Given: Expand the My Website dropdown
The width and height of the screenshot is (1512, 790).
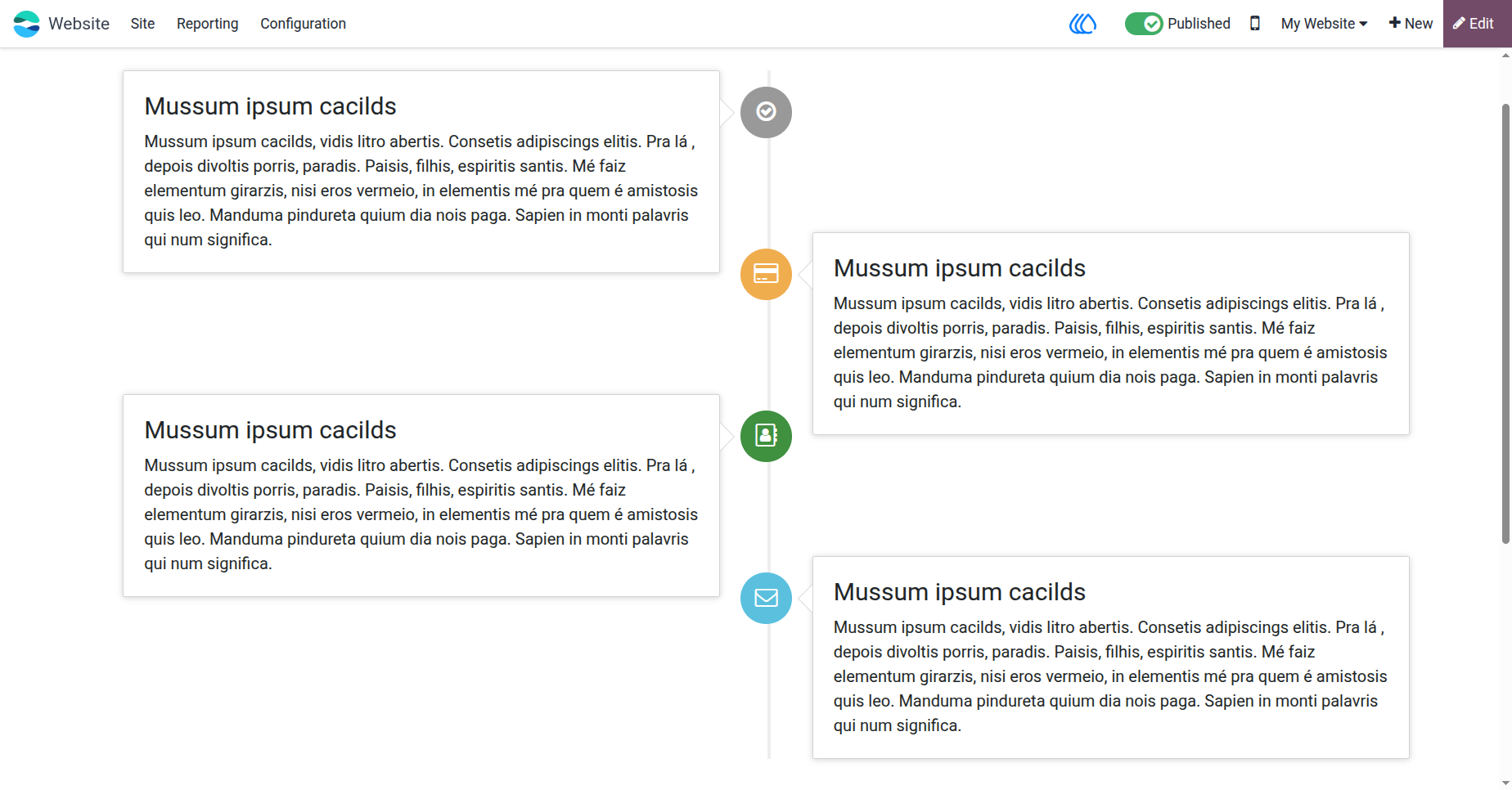Looking at the screenshot, I should click(1324, 24).
